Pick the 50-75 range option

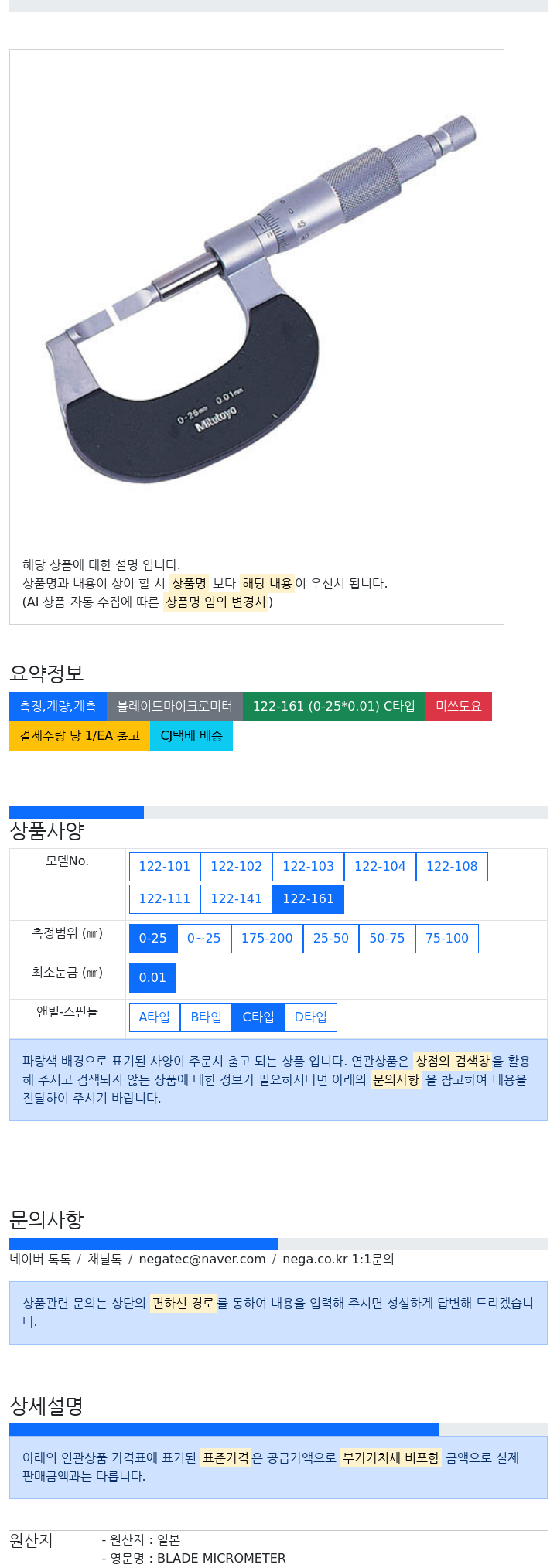click(387, 939)
